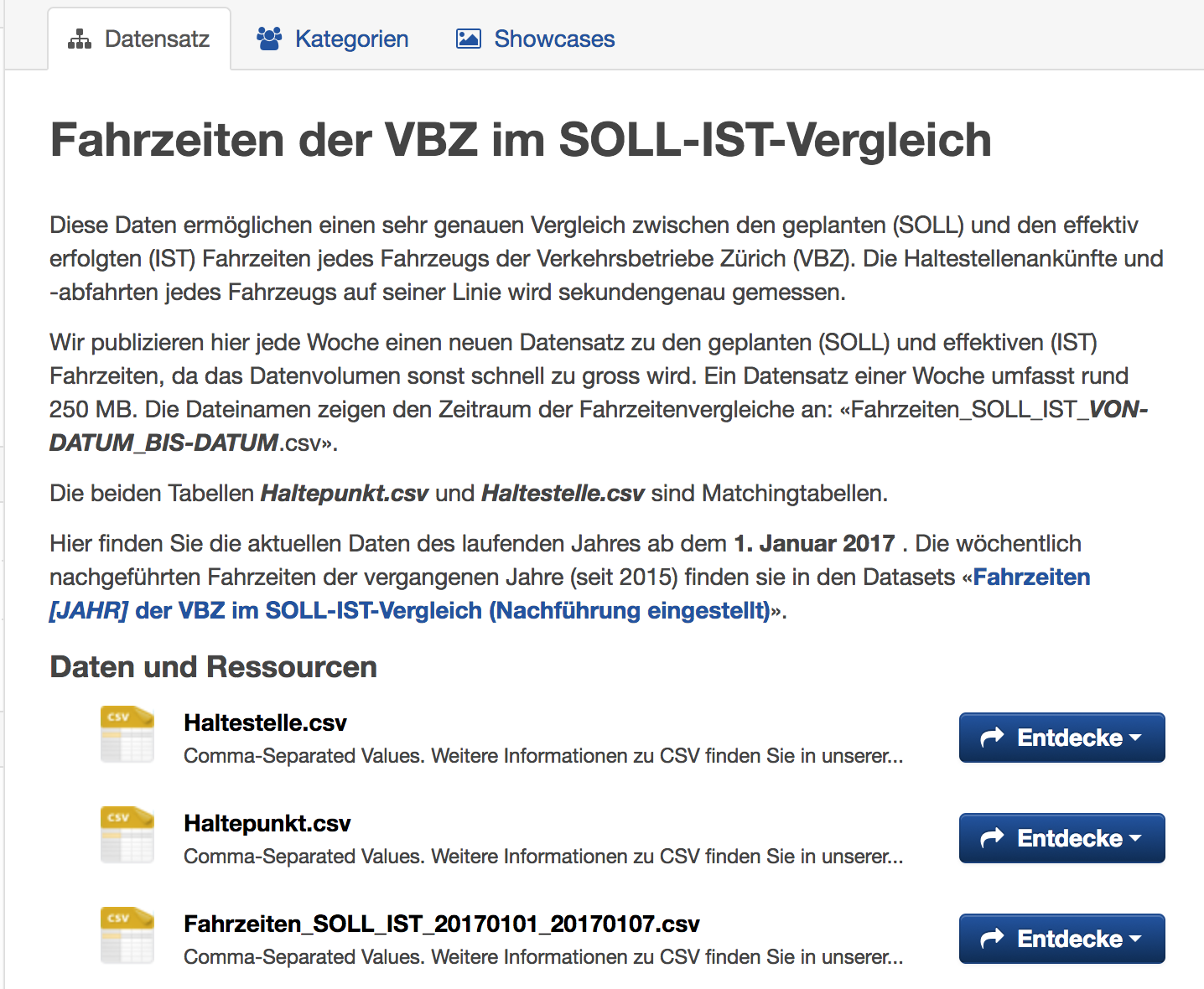Click the Haltestelle.csv file icon
The image size is (1204, 989).
[x=127, y=734]
